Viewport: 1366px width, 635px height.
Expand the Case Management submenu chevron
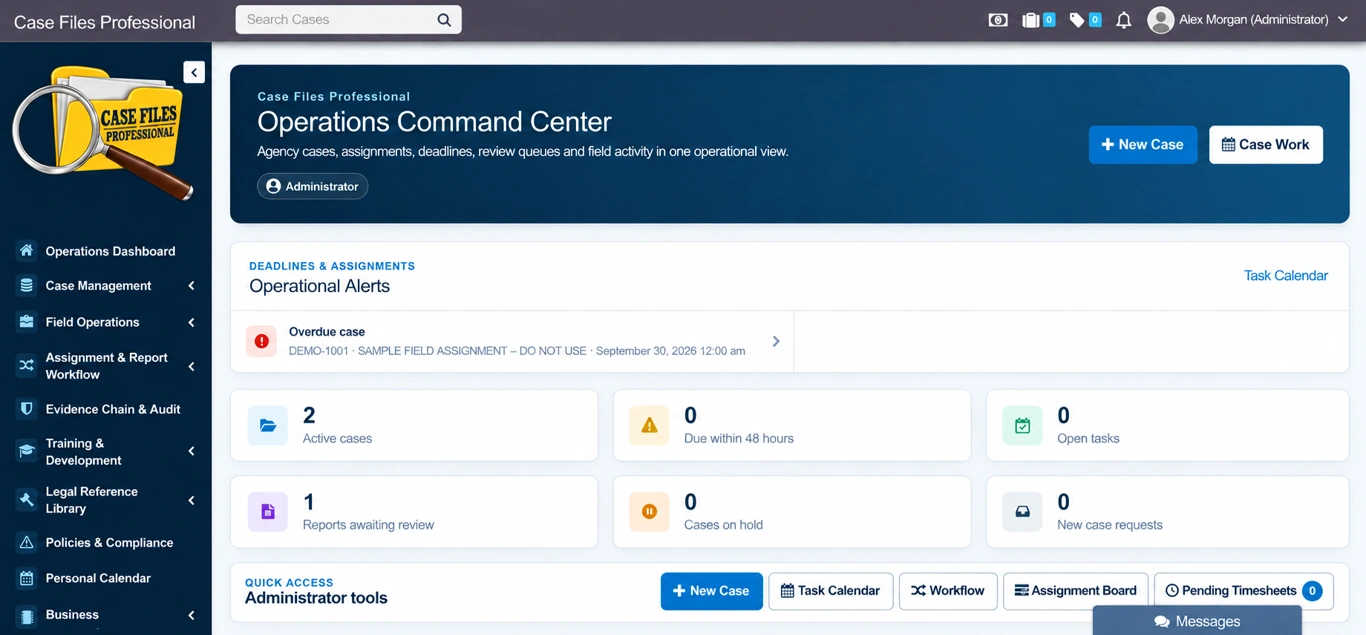(191, 286)
